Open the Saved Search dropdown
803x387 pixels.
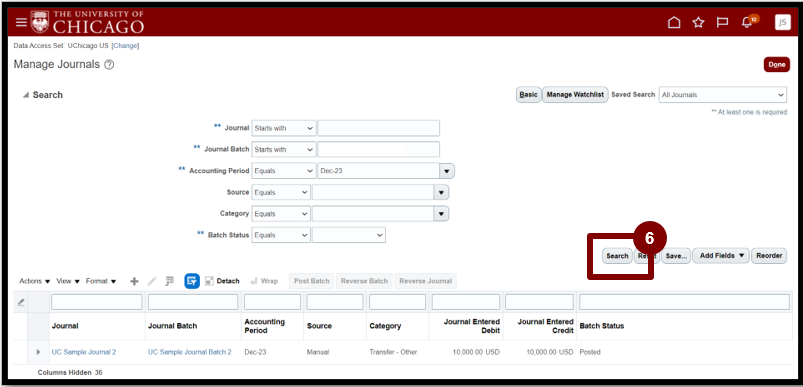tap(723, 95)
